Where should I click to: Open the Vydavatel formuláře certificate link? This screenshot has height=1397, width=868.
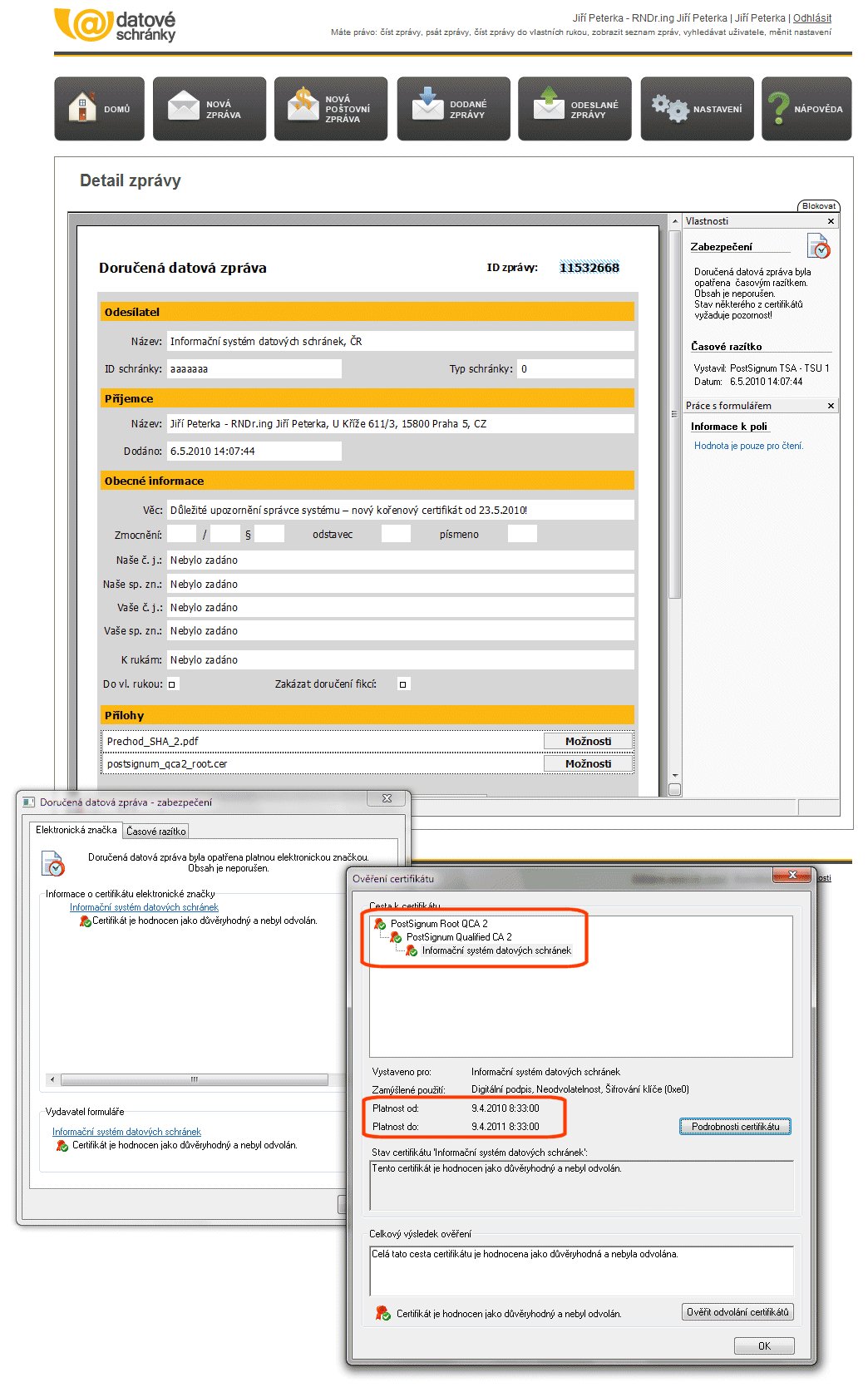click(126, 1133)
